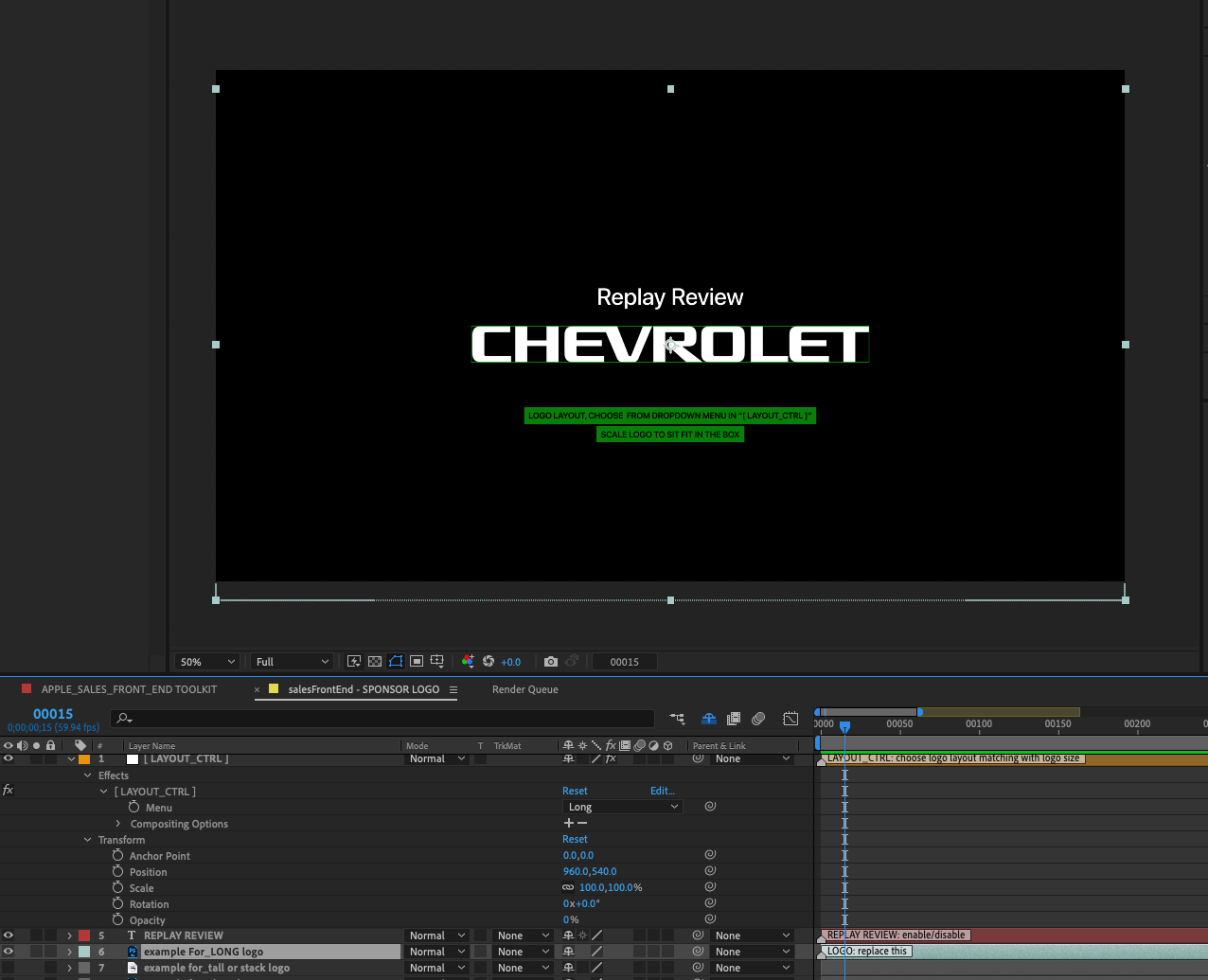The width and height of the screenshot is (1208, 980).
Task: Toggle effects switch on LAYOUT_CTRL layer
Action: [611, 759]
